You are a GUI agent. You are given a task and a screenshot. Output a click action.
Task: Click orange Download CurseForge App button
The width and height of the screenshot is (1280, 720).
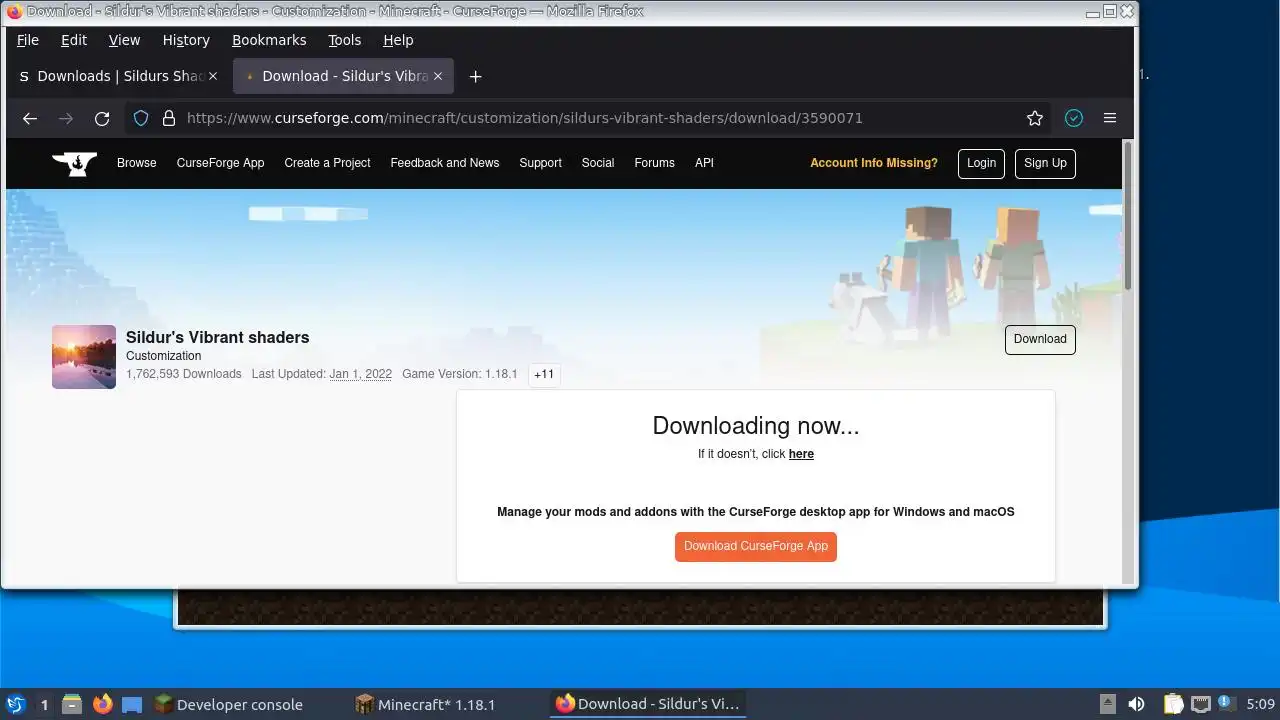coord(756,547)
